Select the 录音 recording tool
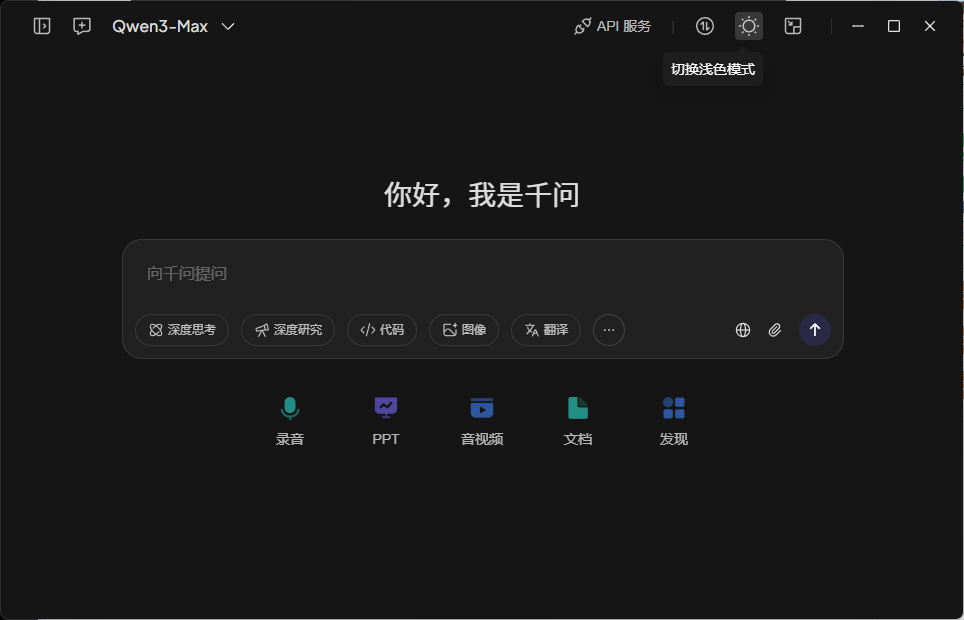Image resolution: width=964 pixels, height=620 pixels. click(290, 418)
